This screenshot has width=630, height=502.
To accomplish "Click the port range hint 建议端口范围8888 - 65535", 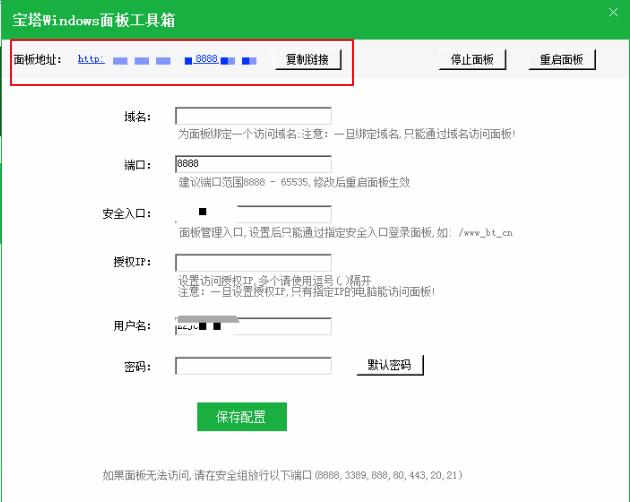I will pyautogui.click(x=294, y=182).
